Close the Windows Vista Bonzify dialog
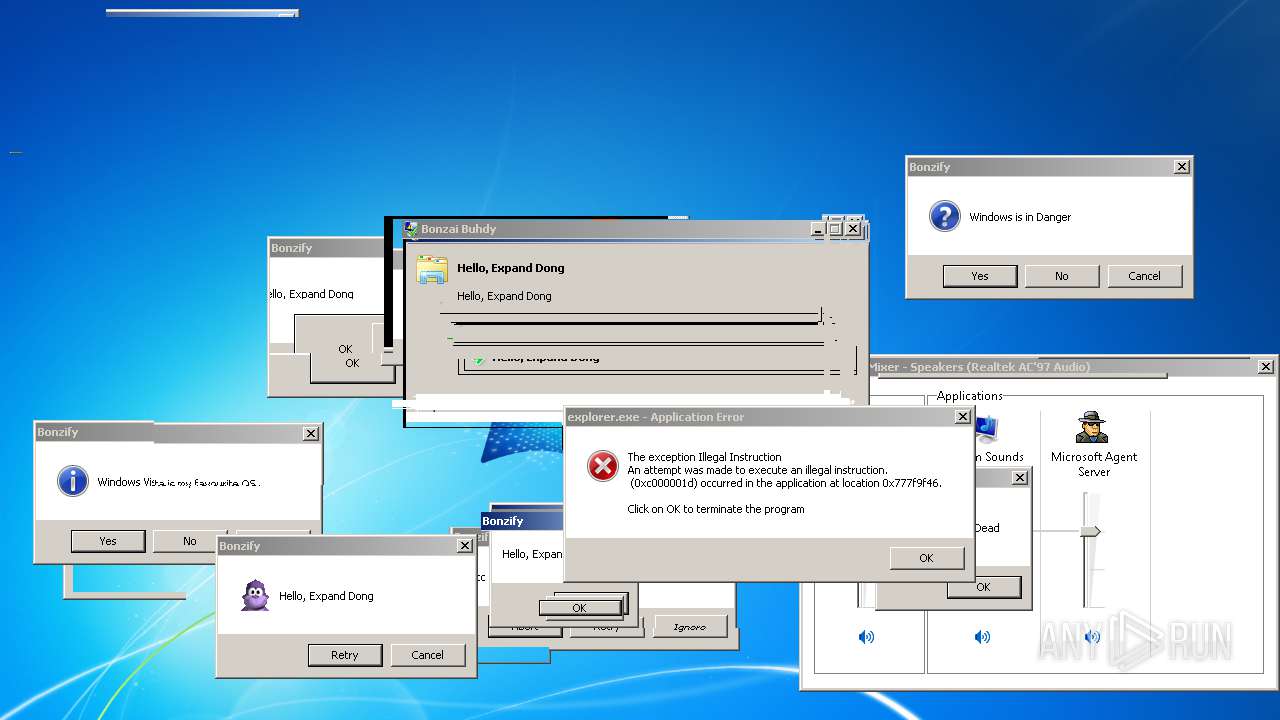Screen dimensions: 1280x720 point(311,433)
